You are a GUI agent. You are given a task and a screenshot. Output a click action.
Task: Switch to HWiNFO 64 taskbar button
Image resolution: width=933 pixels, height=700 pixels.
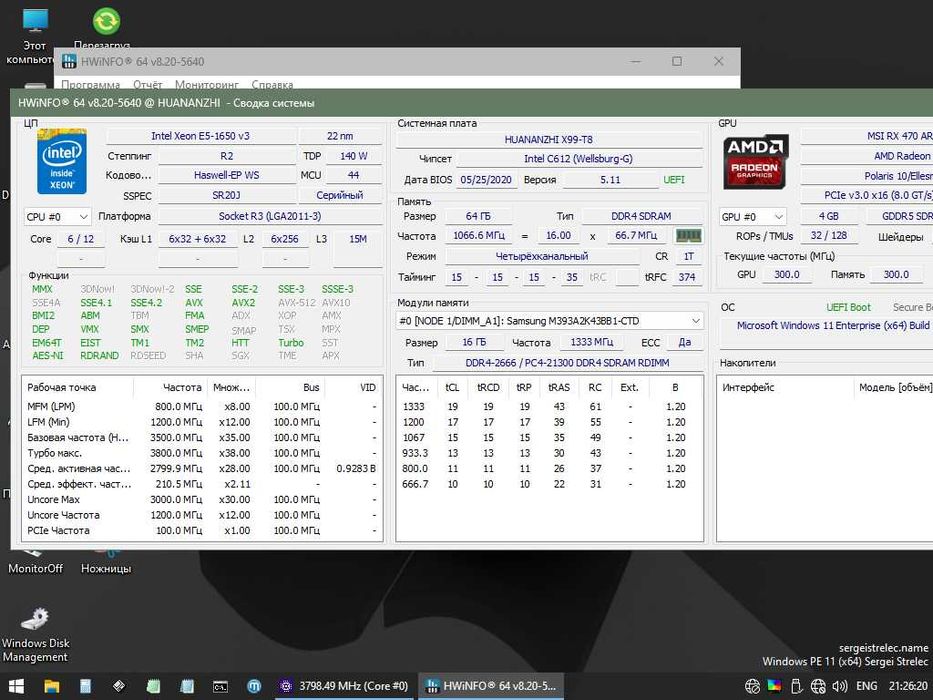click(491, 686)
